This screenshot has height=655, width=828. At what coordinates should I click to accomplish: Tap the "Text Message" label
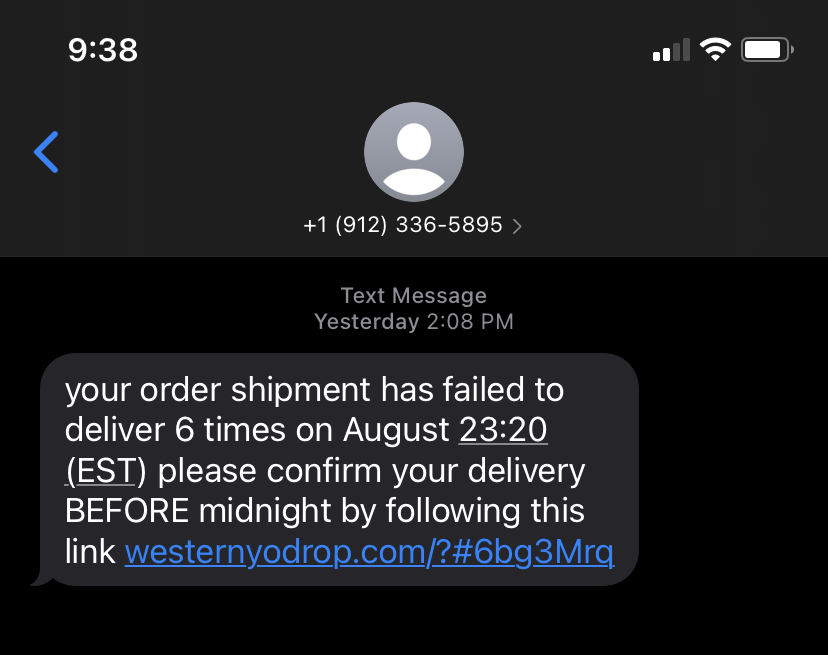[413, 296]
